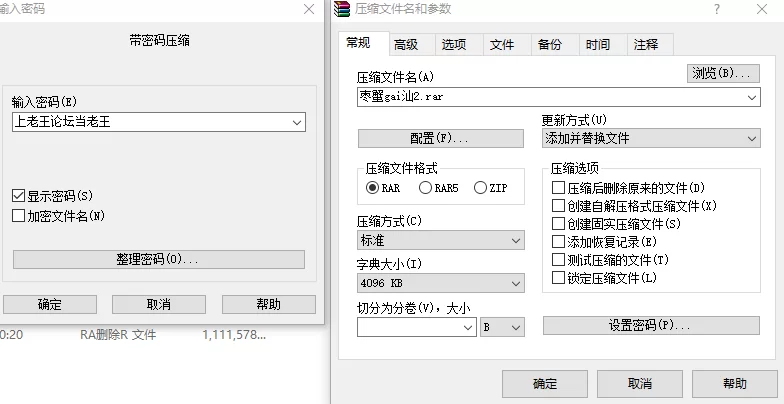Click the file row reading RA删除R 文件
This screenshot has width=784, height=404.
point(118,335)
